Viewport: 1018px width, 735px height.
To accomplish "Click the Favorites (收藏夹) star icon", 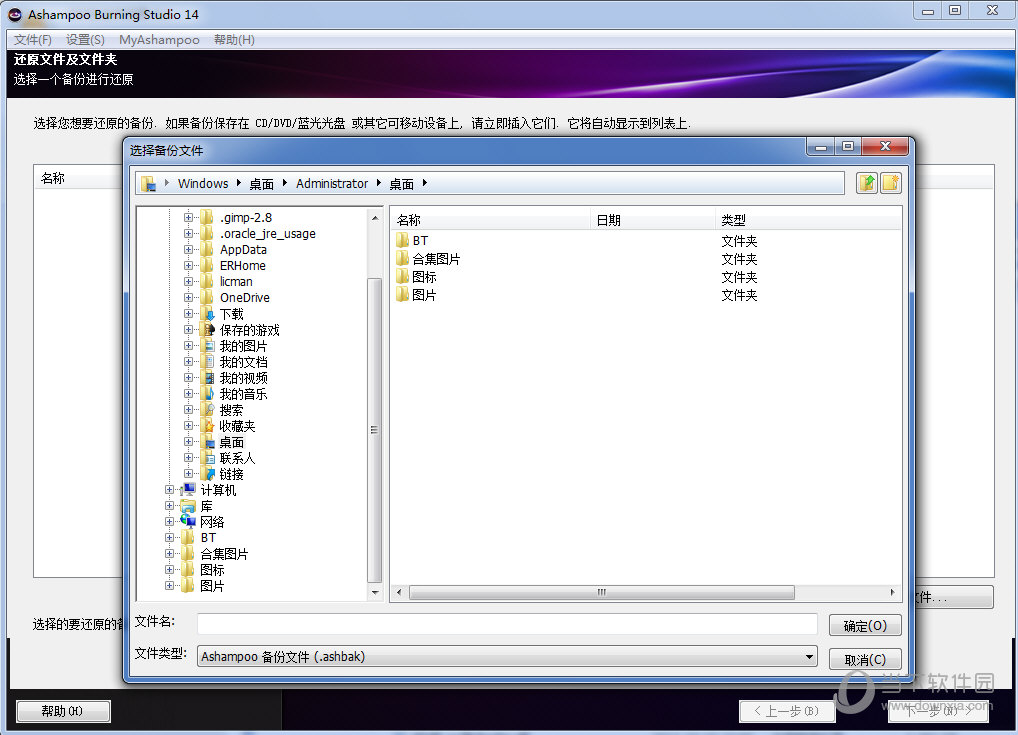I will tap(207, 426).
